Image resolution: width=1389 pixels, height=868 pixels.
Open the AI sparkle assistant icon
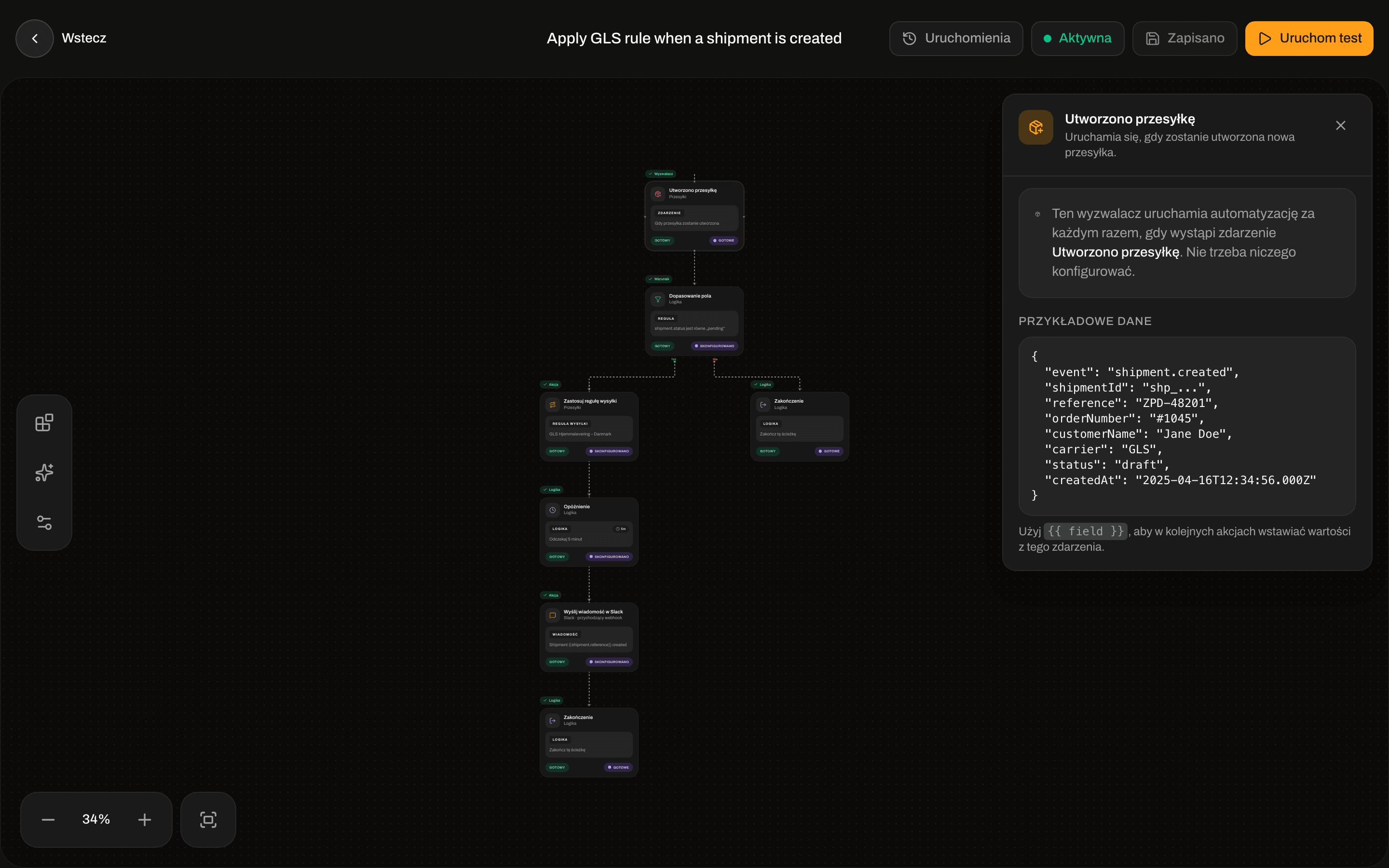[x=44, y=473]
